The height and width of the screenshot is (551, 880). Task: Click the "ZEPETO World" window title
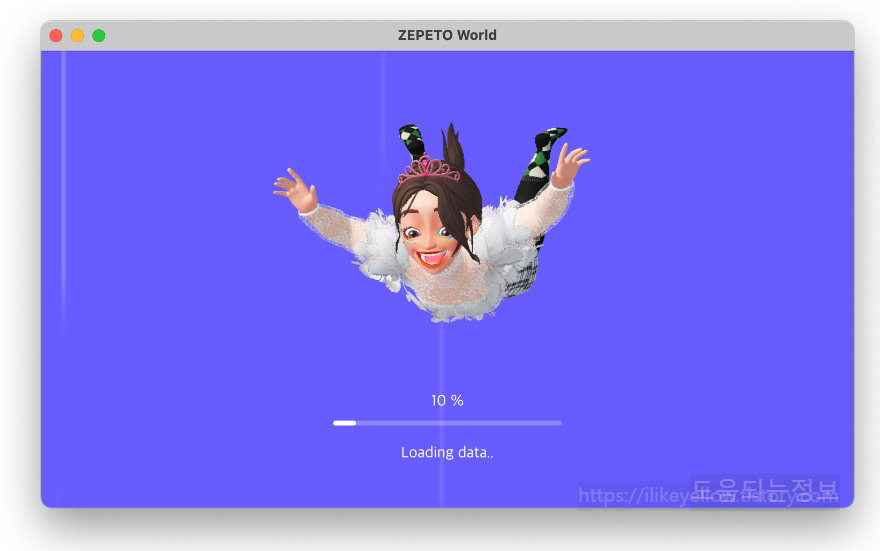(447, 35)
